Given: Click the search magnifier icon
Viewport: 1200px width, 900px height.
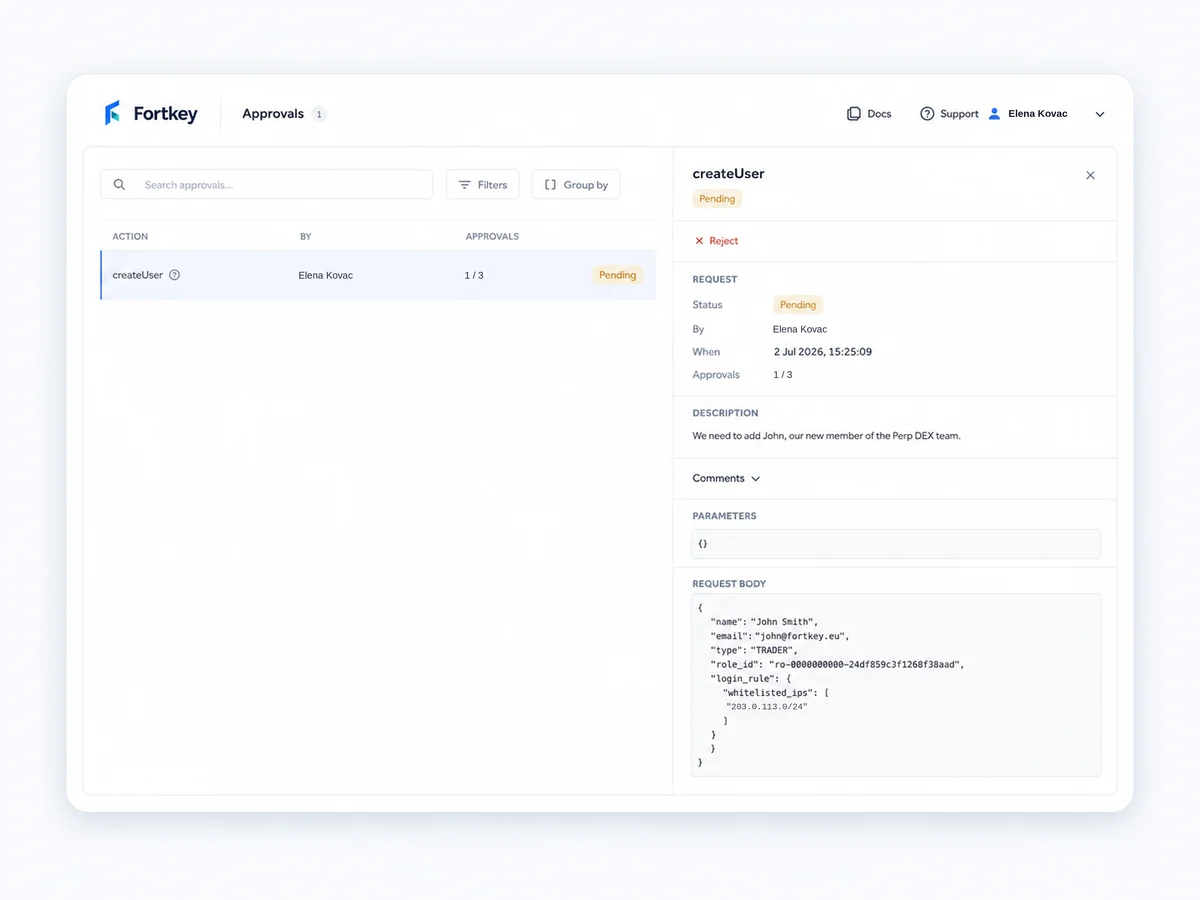Looking at the screenshot, I should pyautogui.click(x=120, y=185).
